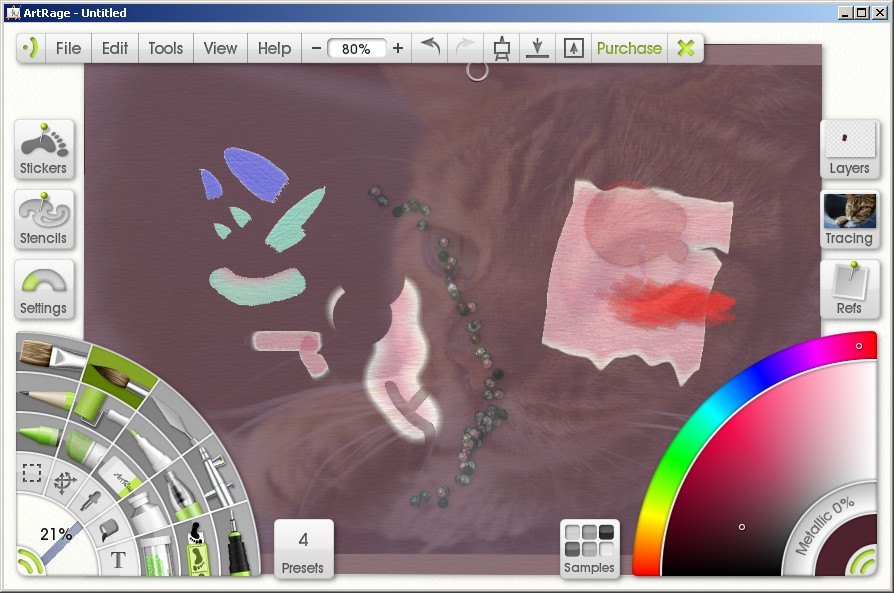This screenshot has height=593, width=894.
Task: Expand the Samples pod
Action: click(x=589, y=547)
